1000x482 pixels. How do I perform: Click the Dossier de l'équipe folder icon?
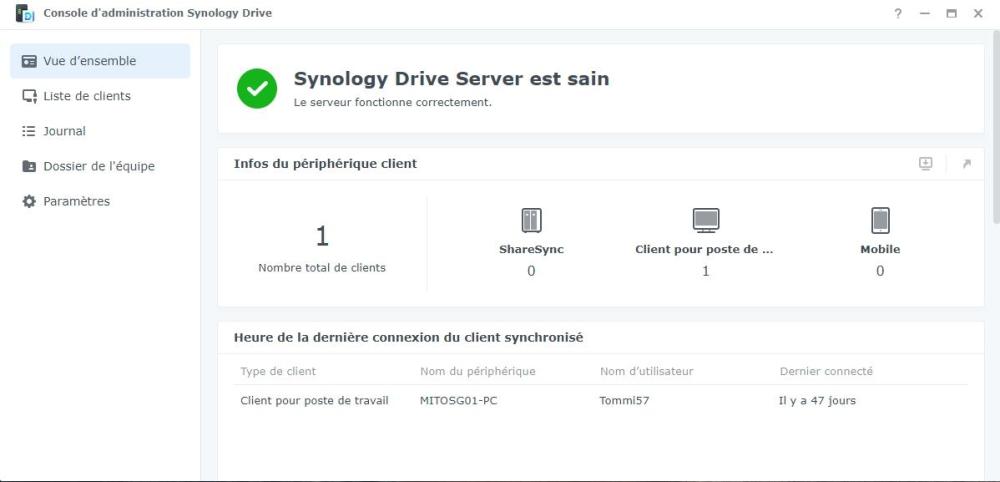coord(29,166)
